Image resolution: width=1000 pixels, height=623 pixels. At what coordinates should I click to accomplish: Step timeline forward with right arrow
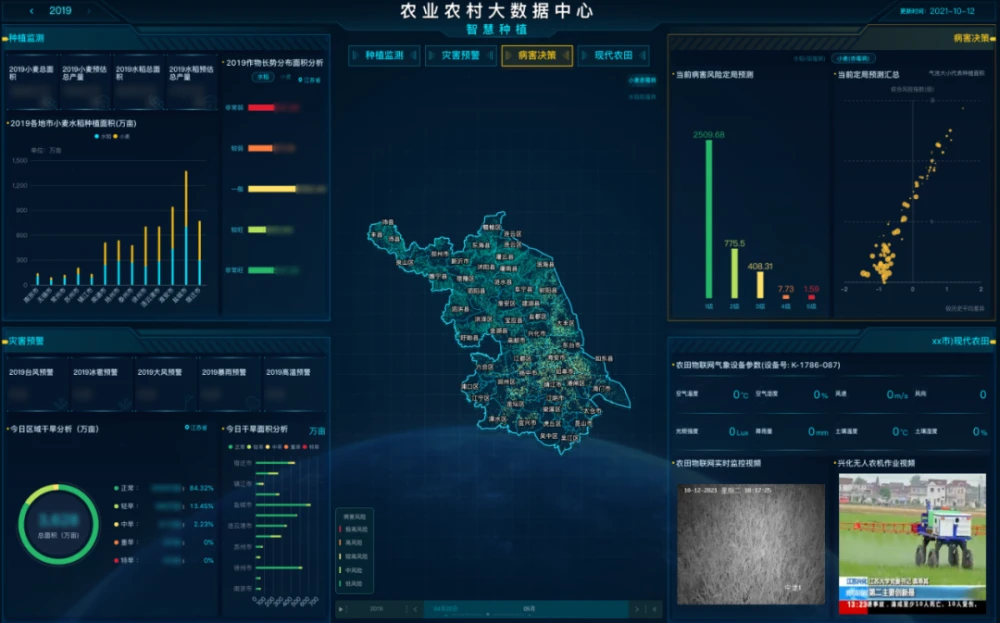coord(636,609)
